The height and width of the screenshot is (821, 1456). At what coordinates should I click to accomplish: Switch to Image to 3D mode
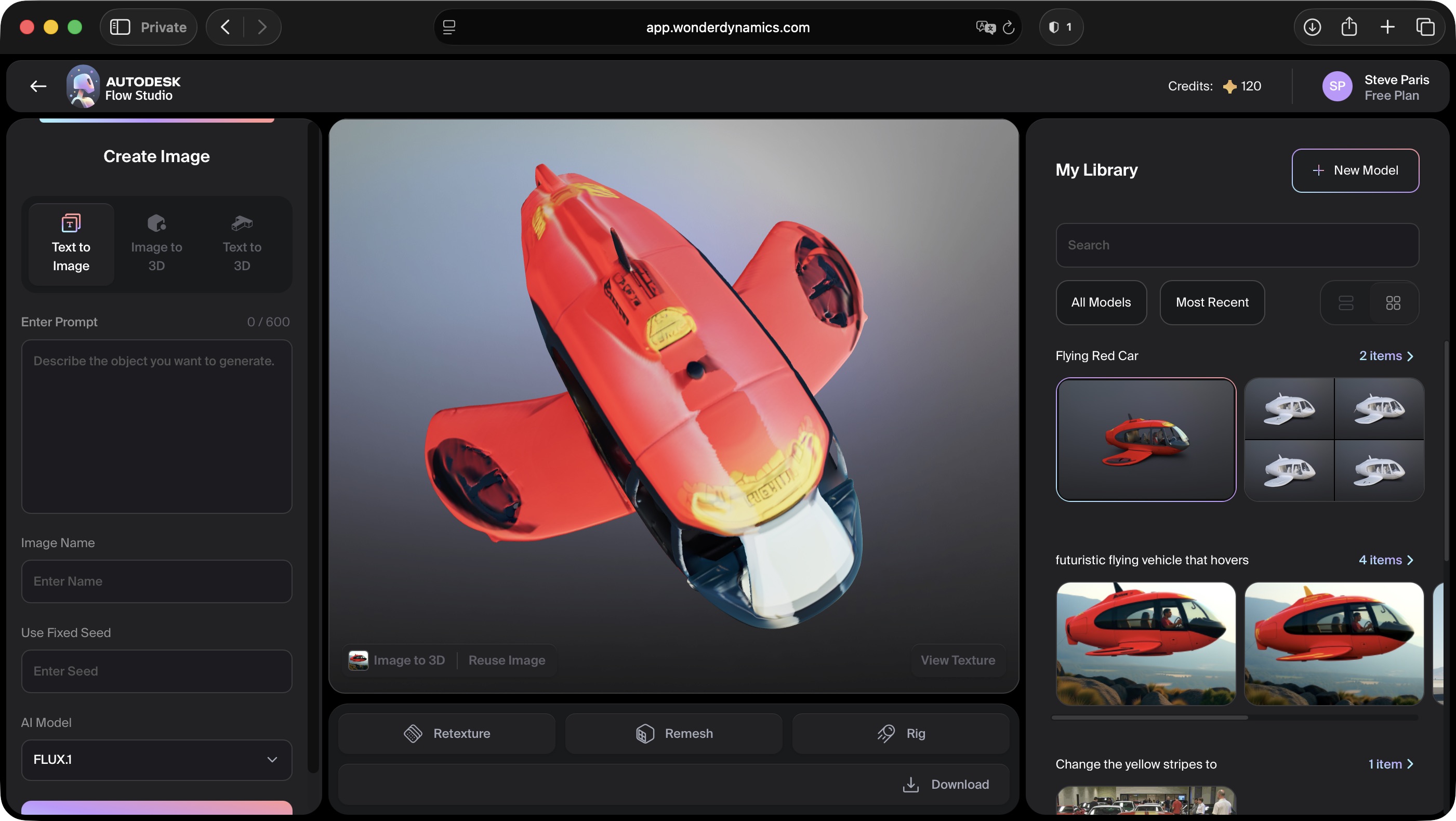coord(156,244)
